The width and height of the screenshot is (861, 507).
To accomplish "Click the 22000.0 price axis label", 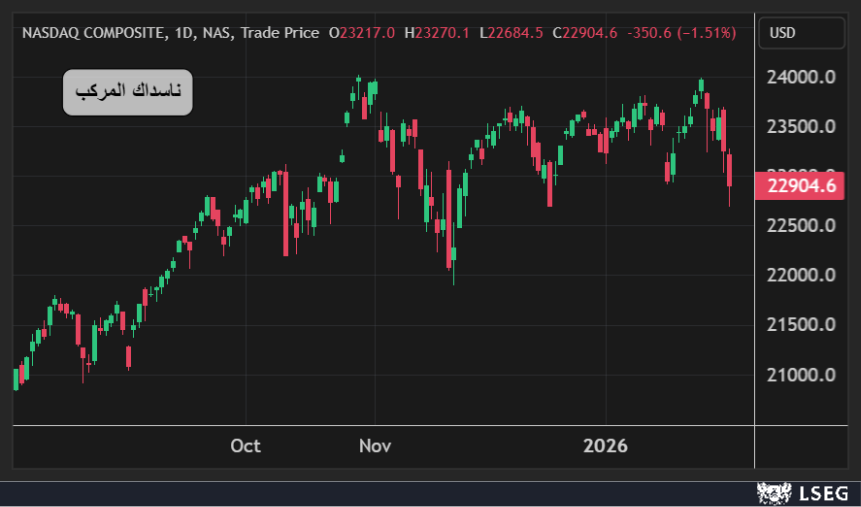I will pyautogui.click(x=801, y=276).
